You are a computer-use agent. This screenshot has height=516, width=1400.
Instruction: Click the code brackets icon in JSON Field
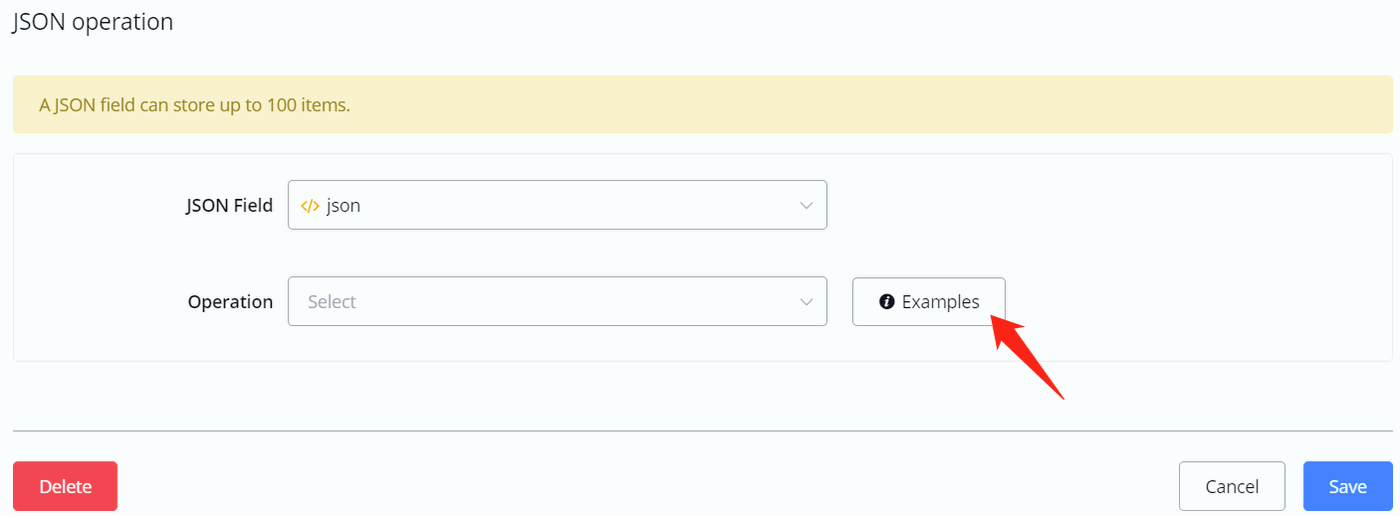[x=310, y=206]
